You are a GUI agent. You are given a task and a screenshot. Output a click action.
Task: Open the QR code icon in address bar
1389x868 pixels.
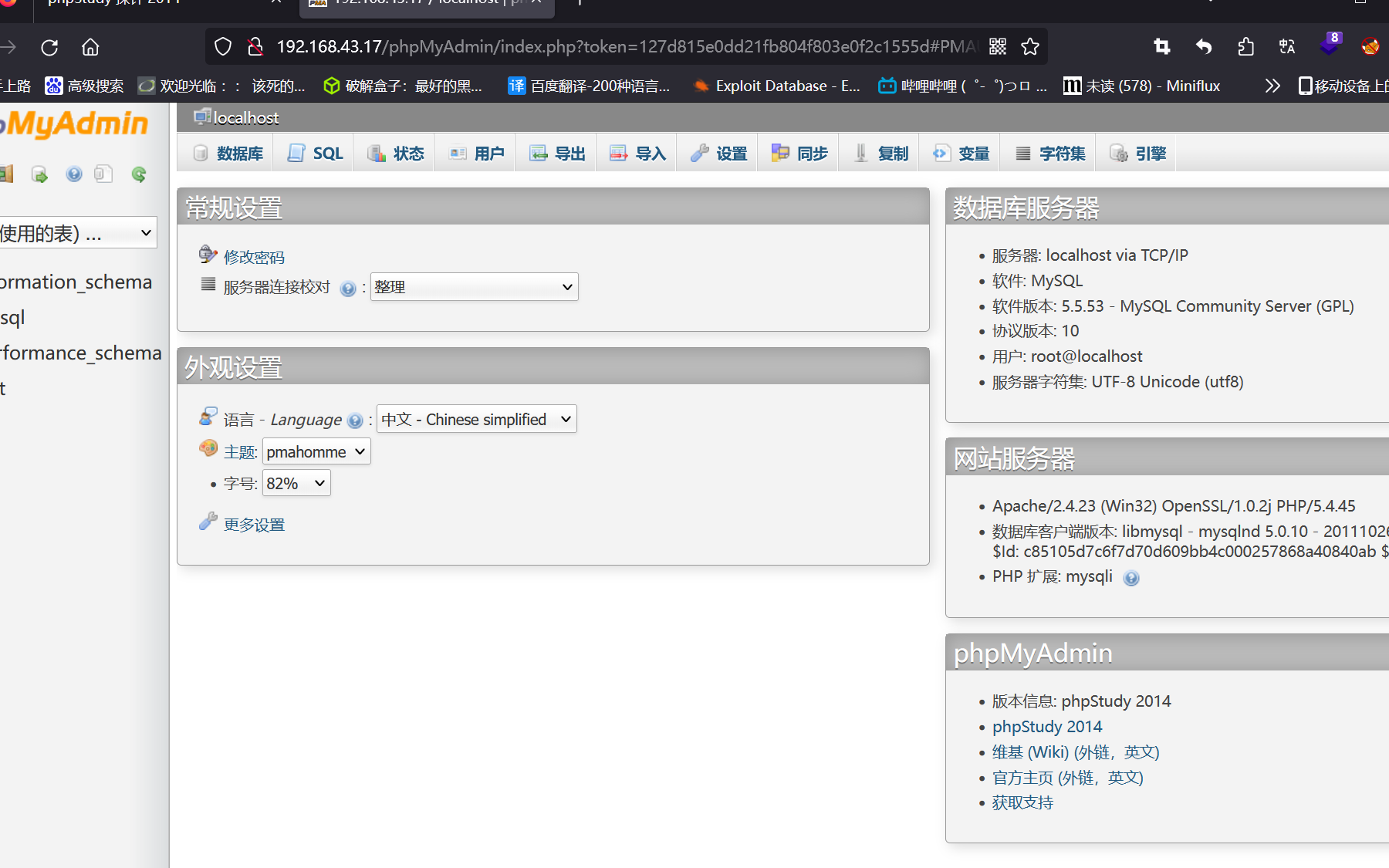click(x=998, y=46)
